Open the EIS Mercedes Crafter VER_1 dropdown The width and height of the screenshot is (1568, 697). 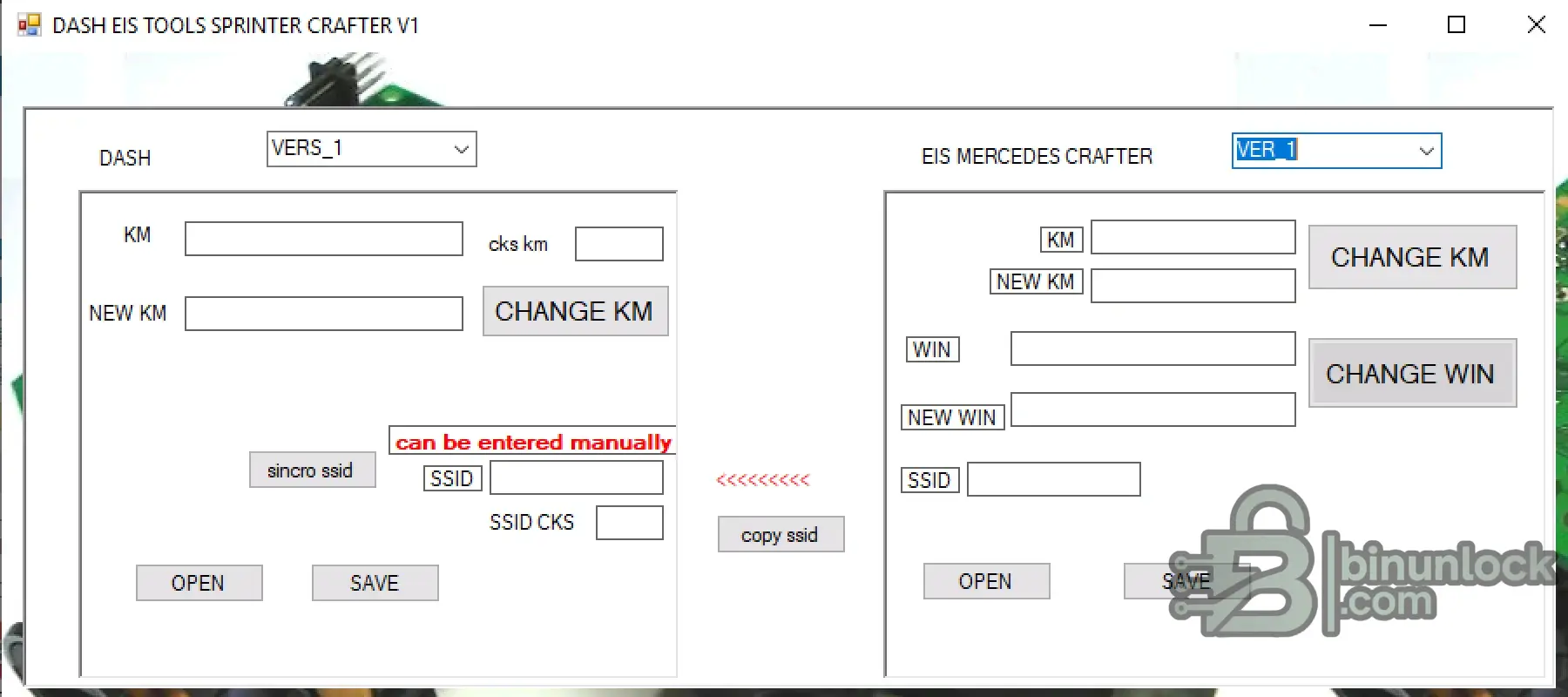click(x=1337, y=151)
